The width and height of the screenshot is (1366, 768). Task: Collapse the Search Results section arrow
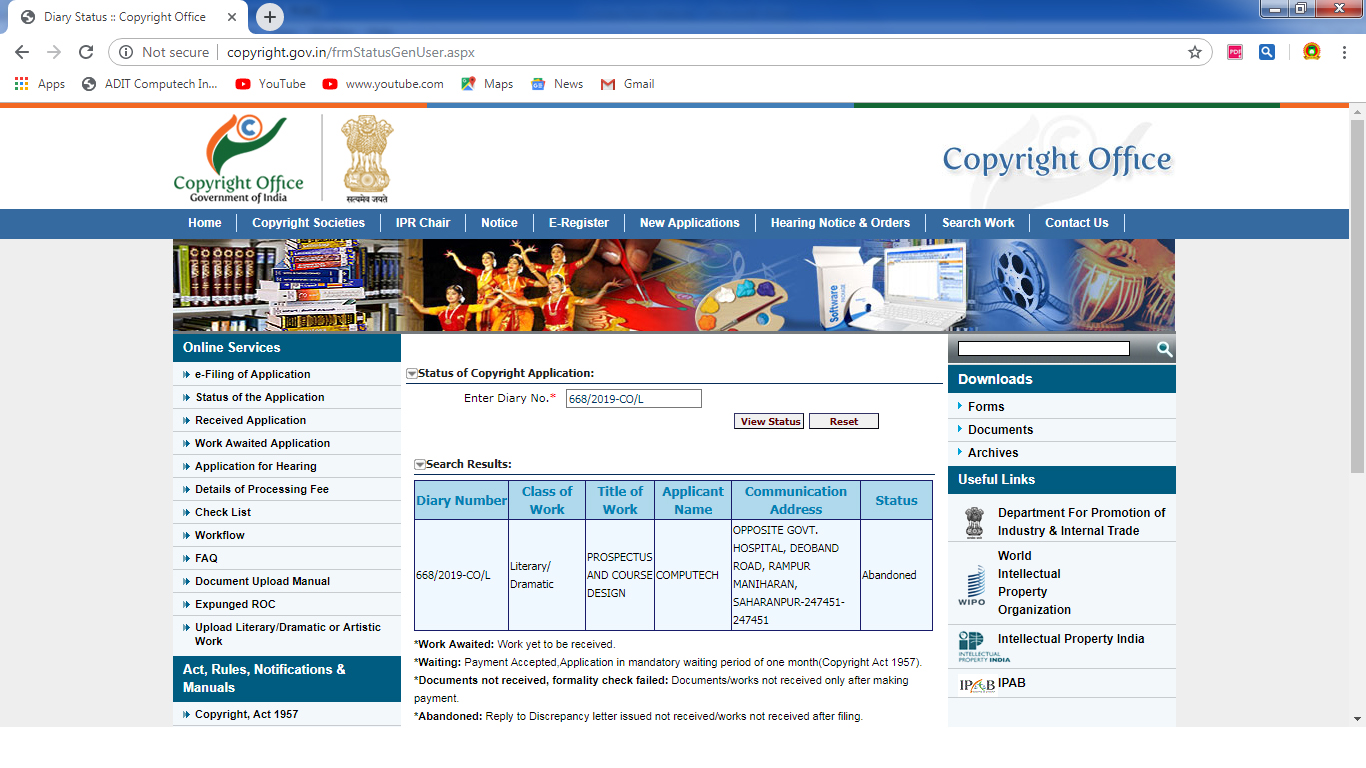click(420, 465)
